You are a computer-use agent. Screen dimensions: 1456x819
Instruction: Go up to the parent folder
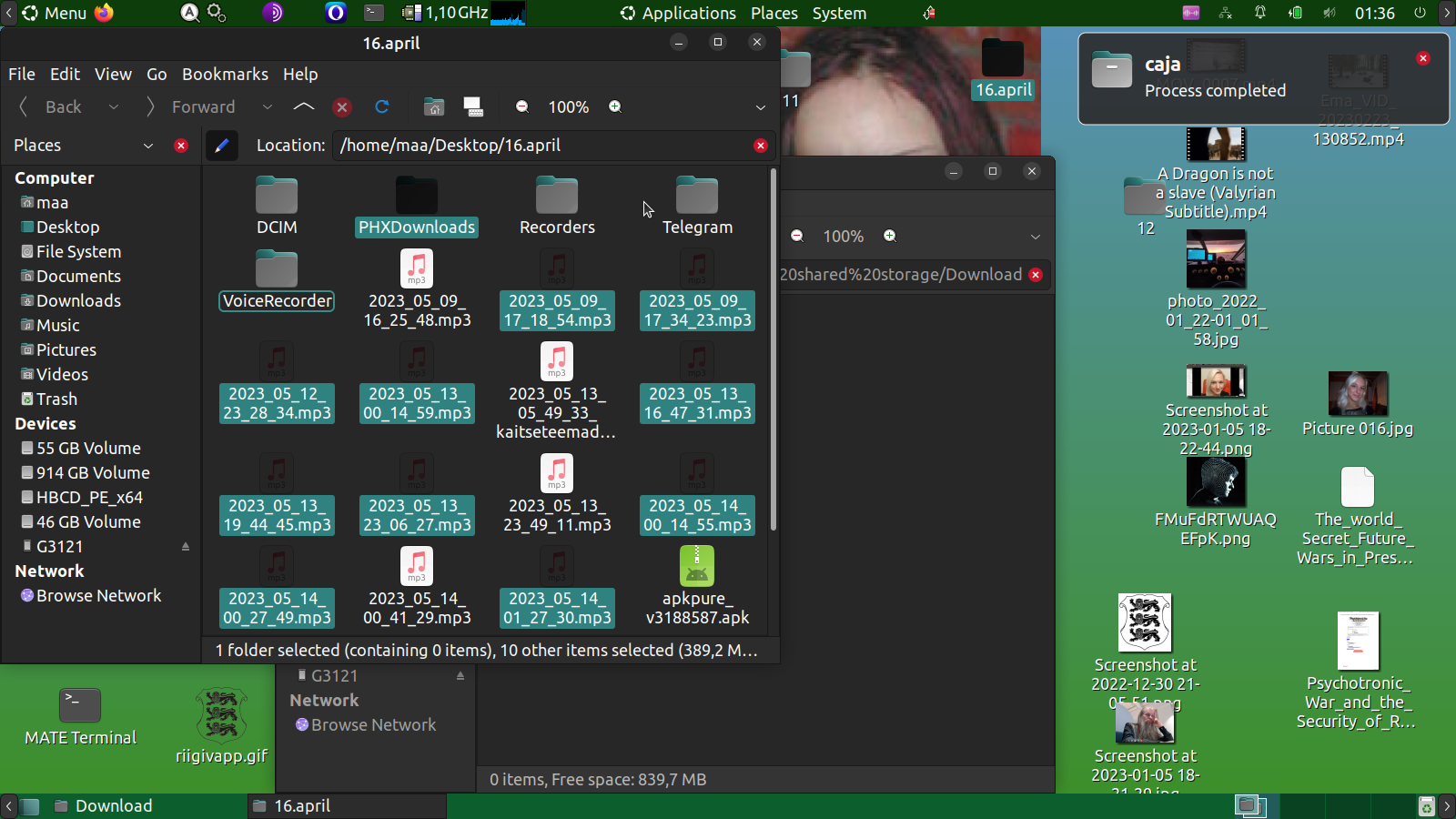tap(304, 107)
